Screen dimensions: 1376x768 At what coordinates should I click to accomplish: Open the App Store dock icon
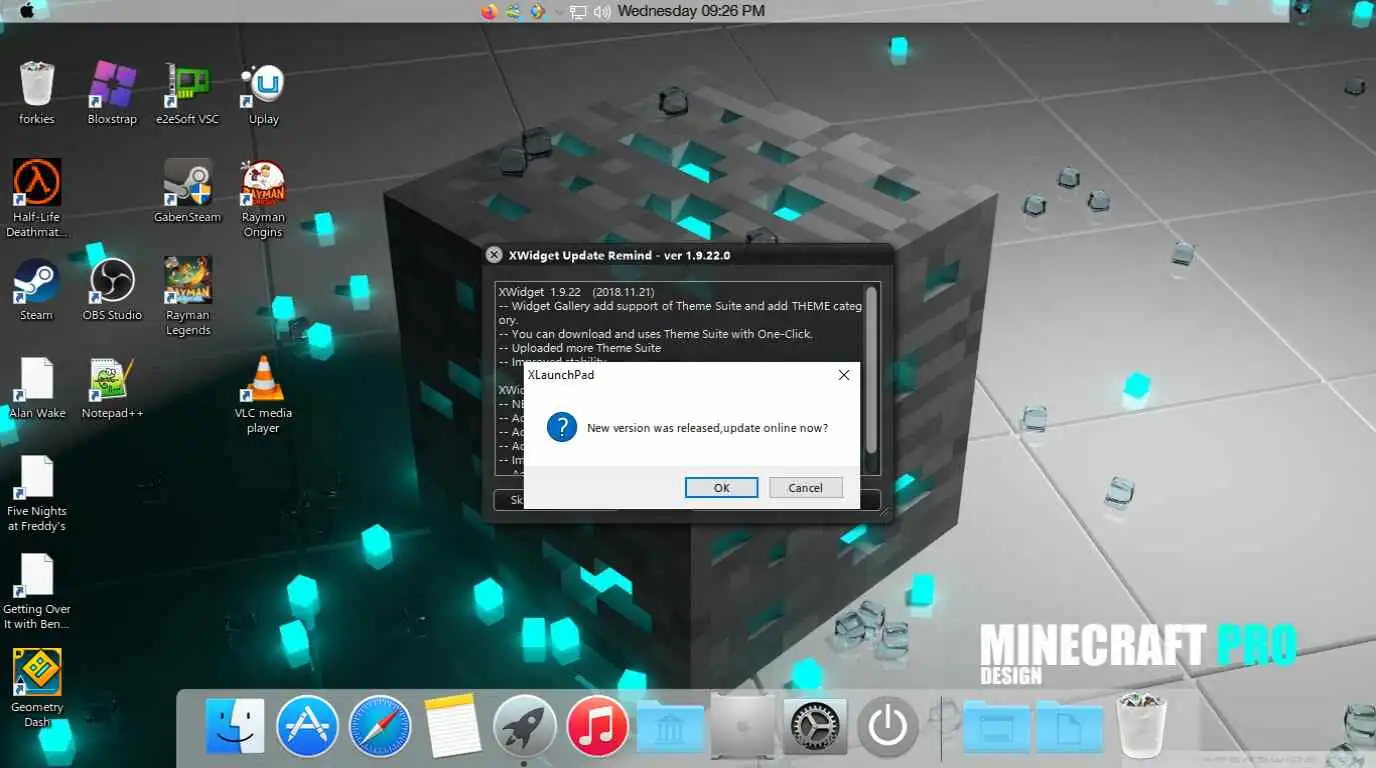tap(307, 726)
